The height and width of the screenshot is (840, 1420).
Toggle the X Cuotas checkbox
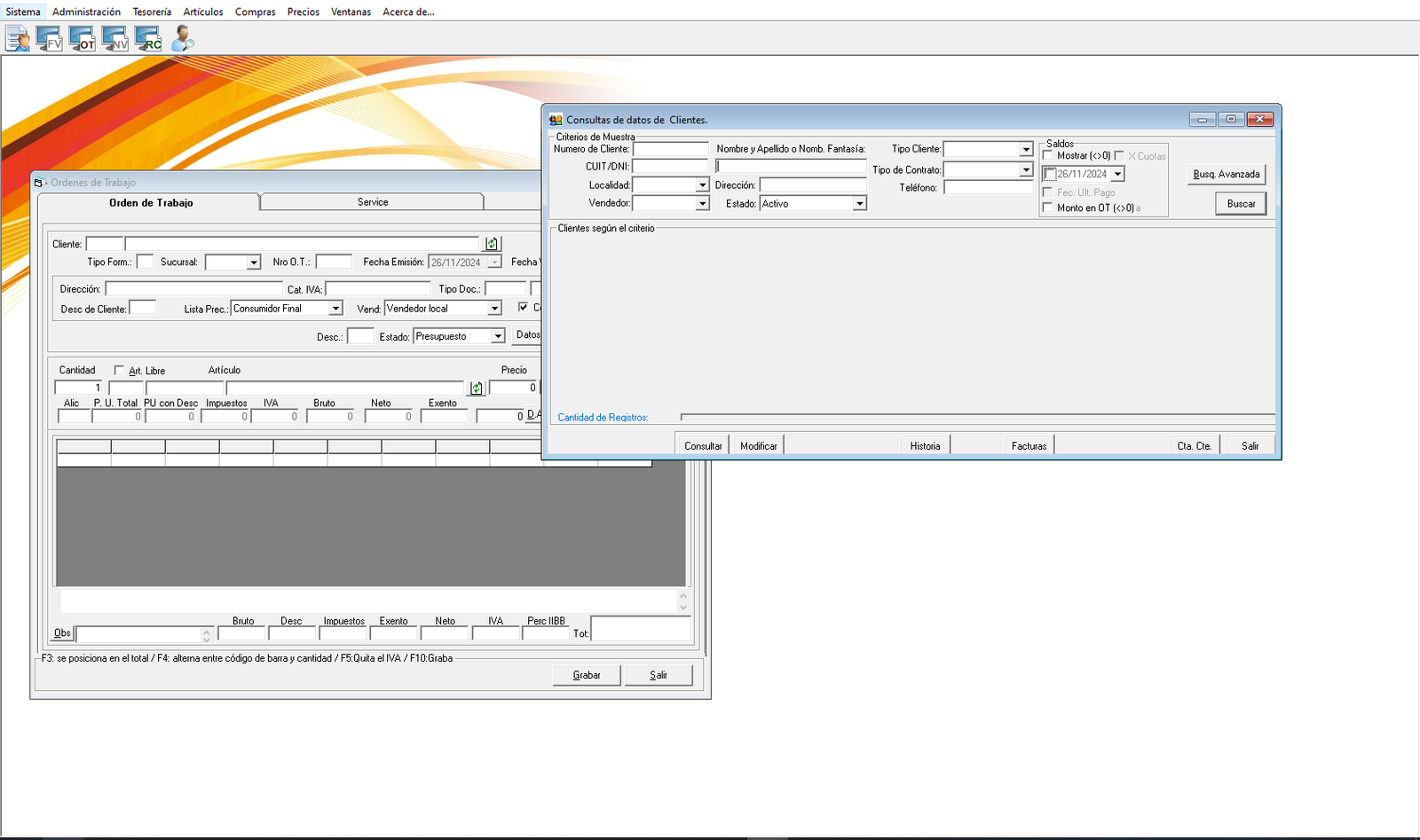click(x=1120, y=155)
